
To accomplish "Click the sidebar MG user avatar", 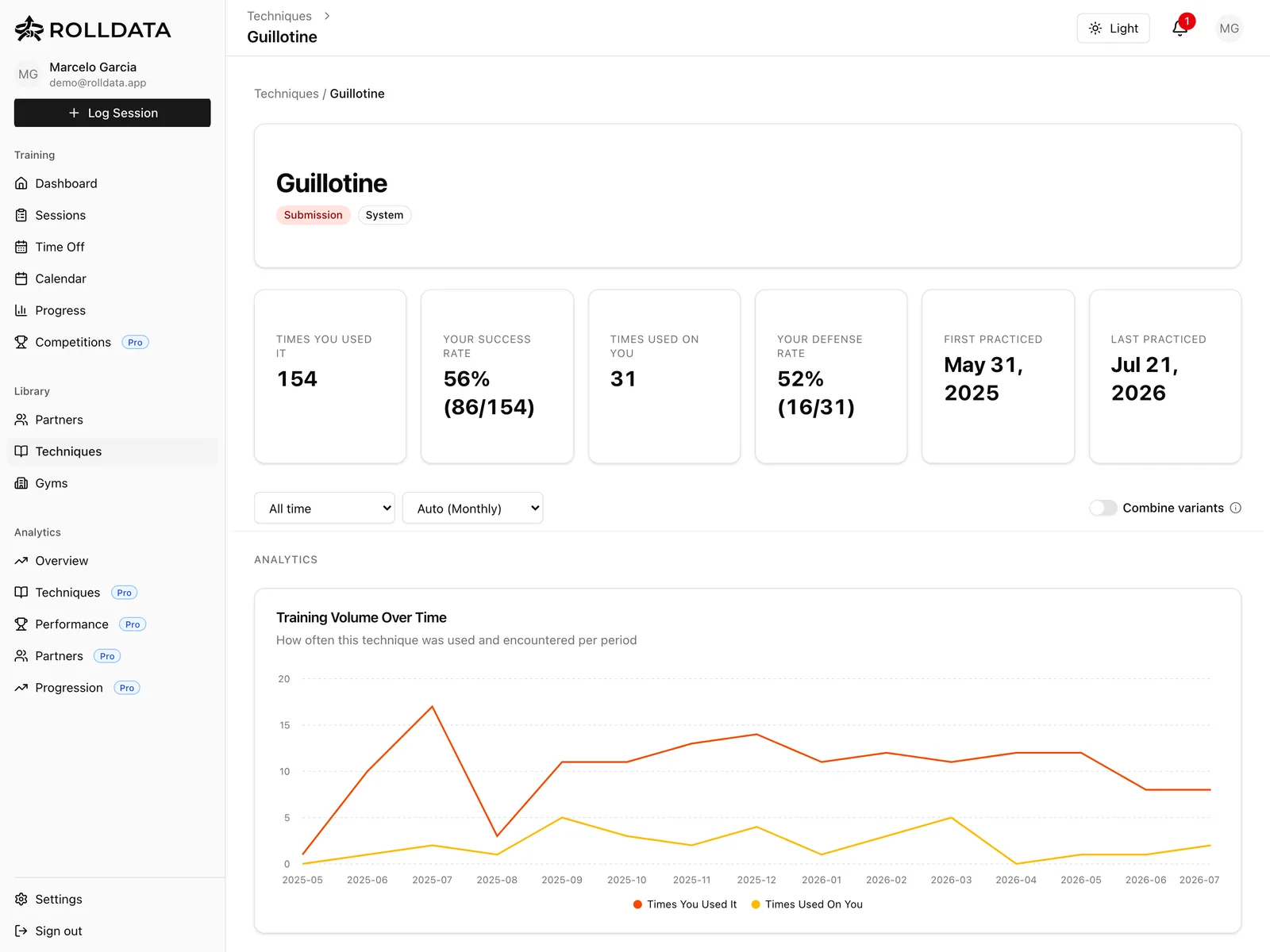I will point(29,74).
